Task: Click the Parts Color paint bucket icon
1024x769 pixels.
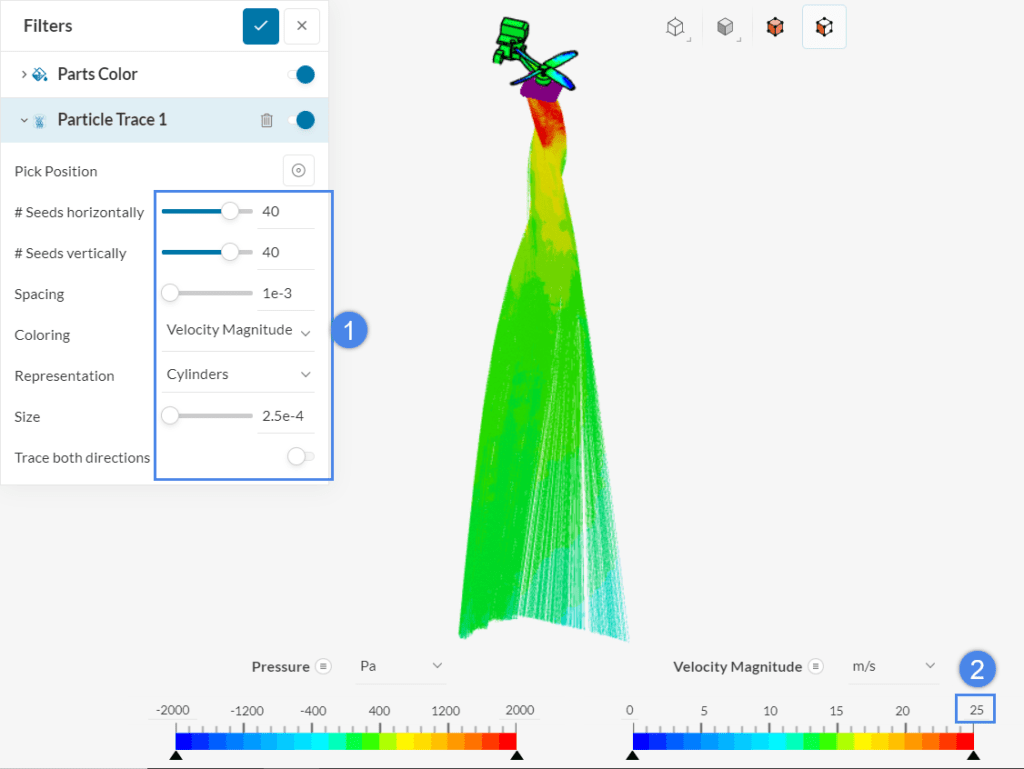Action: click(39, 73)
